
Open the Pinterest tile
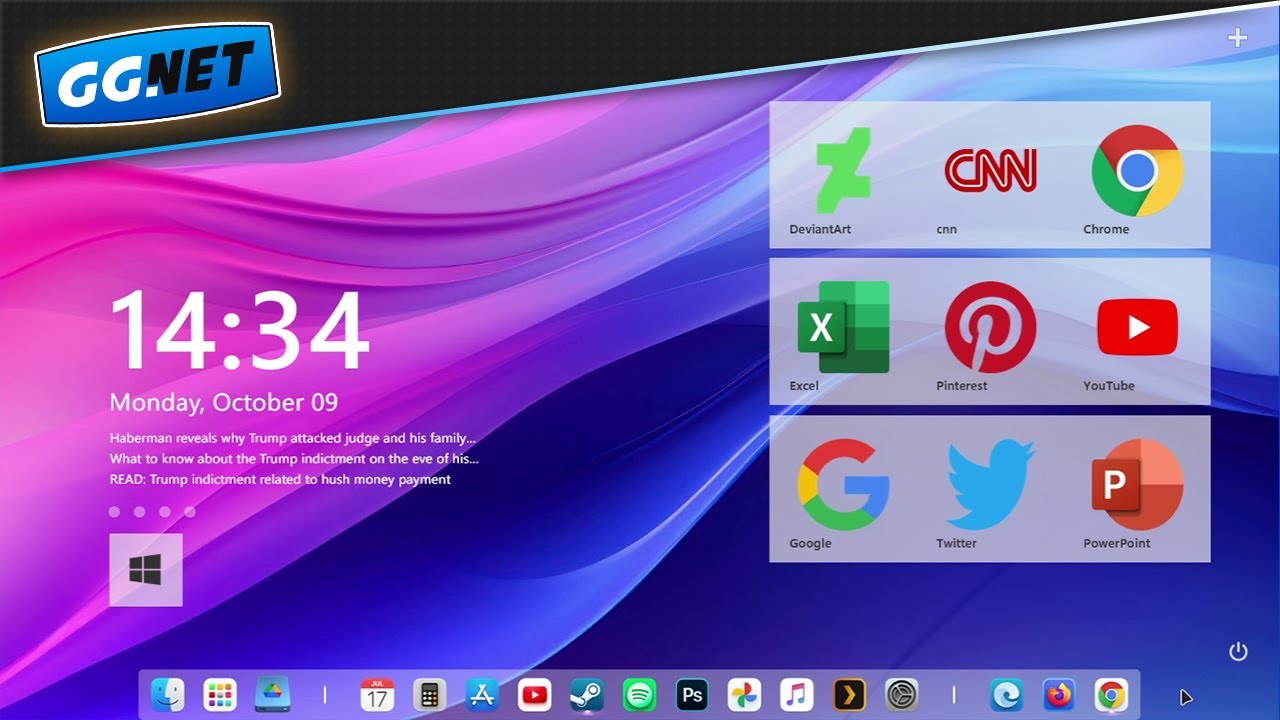990,332
